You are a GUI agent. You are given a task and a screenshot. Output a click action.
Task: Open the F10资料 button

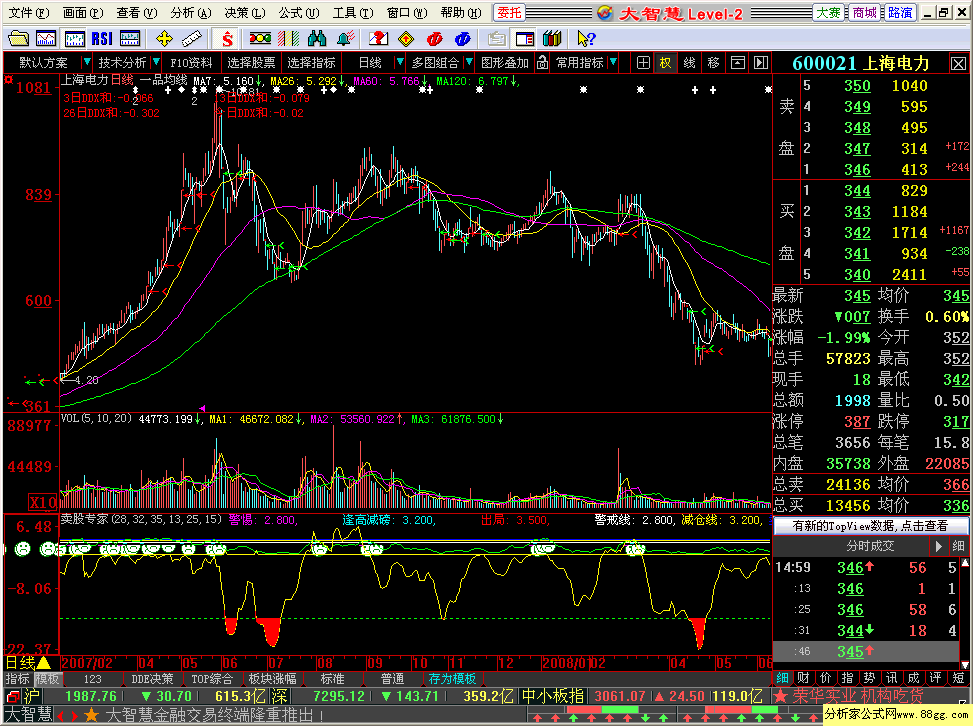click(191, 63)
